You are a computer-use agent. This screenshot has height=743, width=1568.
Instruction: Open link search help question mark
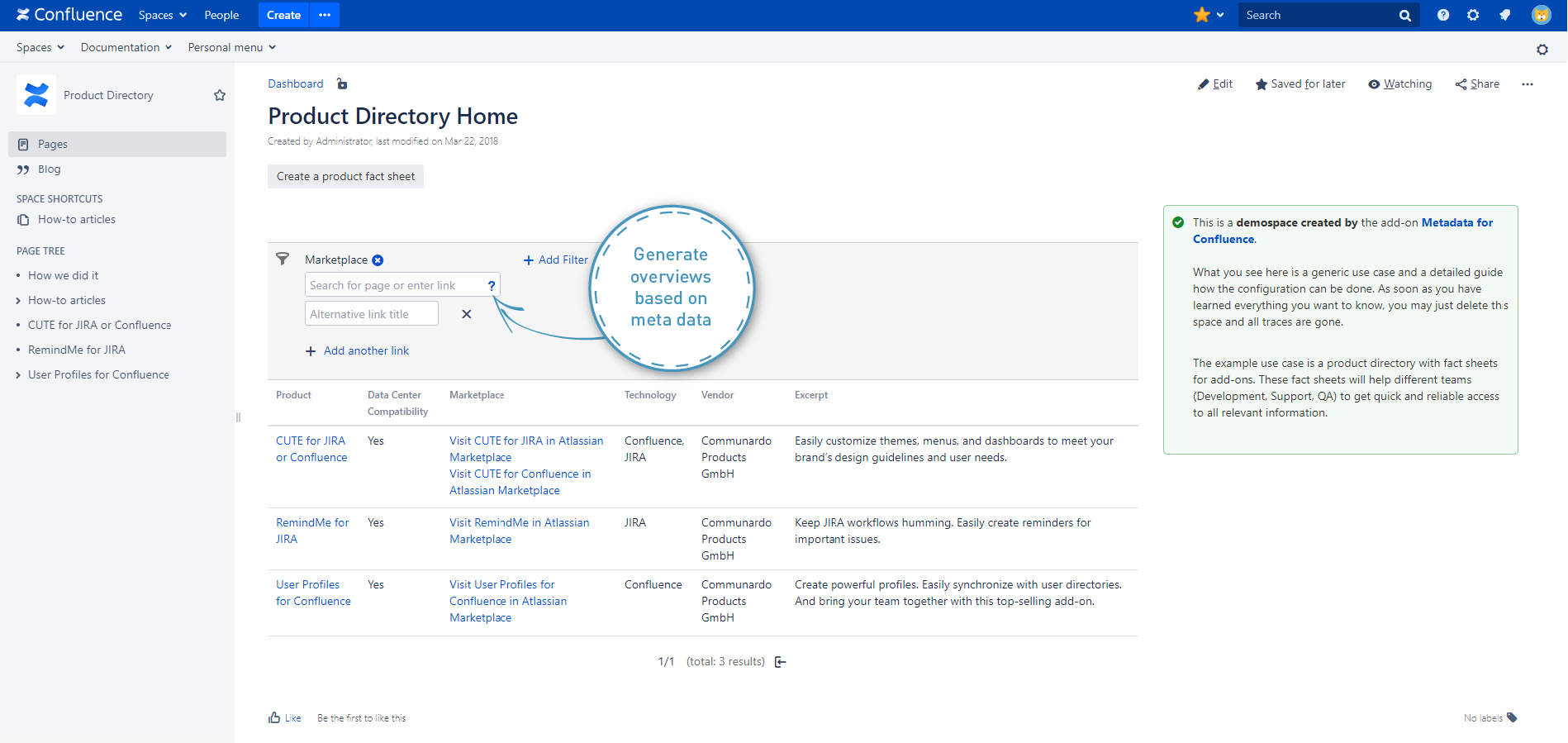492,285
